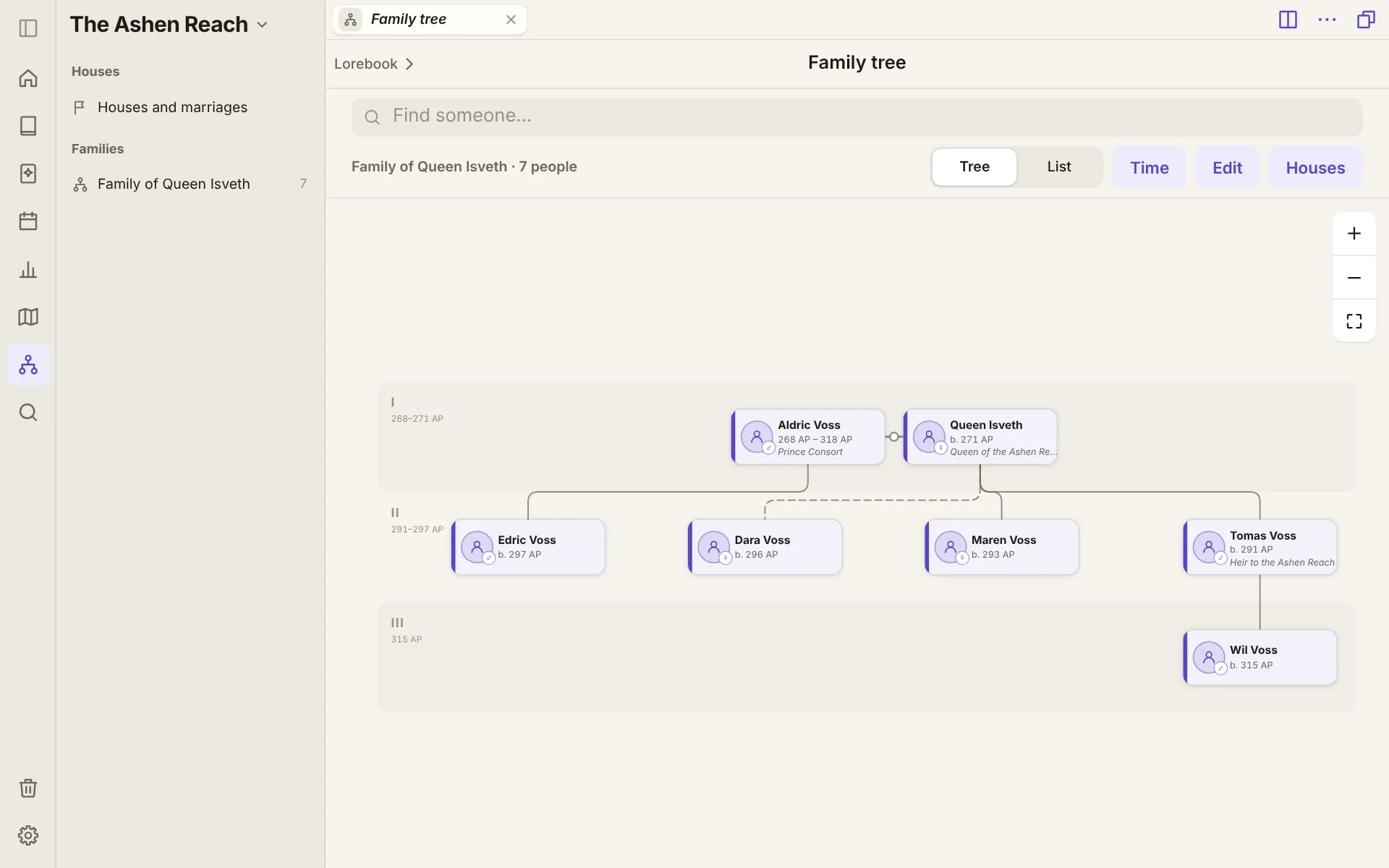Fit tree to screen with fullscreen icon
This screenshot has width=1389, height=868.
[x=1354, y=321]
